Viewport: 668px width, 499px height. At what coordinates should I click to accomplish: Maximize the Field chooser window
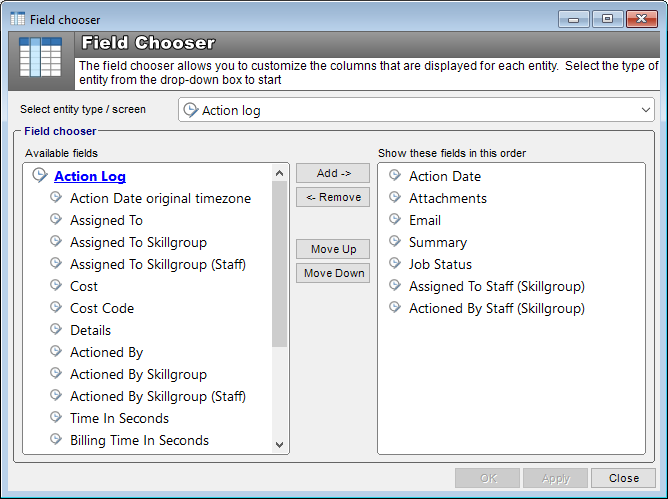click(x=608, y=19)
